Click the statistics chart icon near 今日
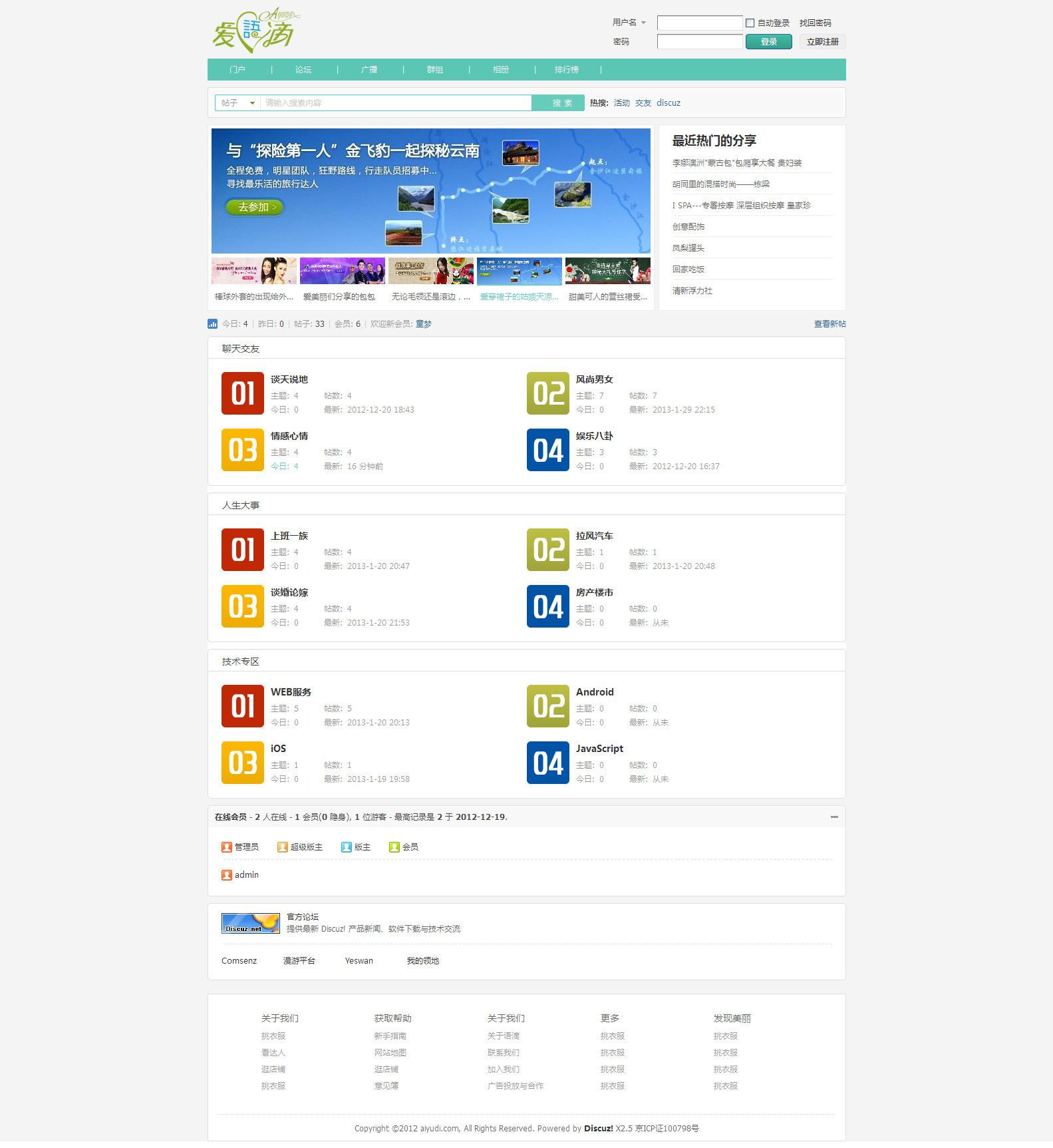 click(213, 324)
